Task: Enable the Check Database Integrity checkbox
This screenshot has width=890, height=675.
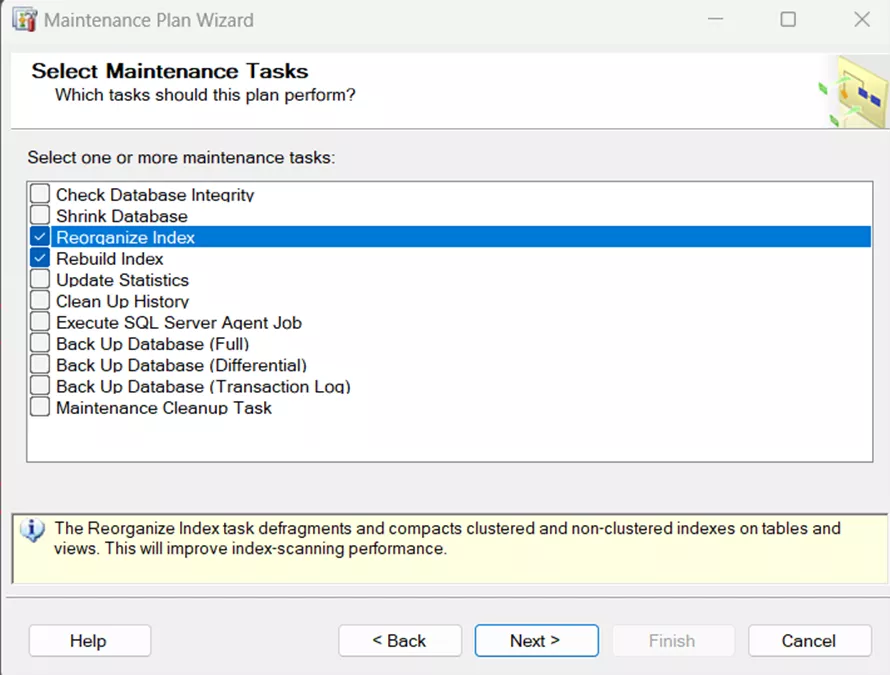Action: 40,194
